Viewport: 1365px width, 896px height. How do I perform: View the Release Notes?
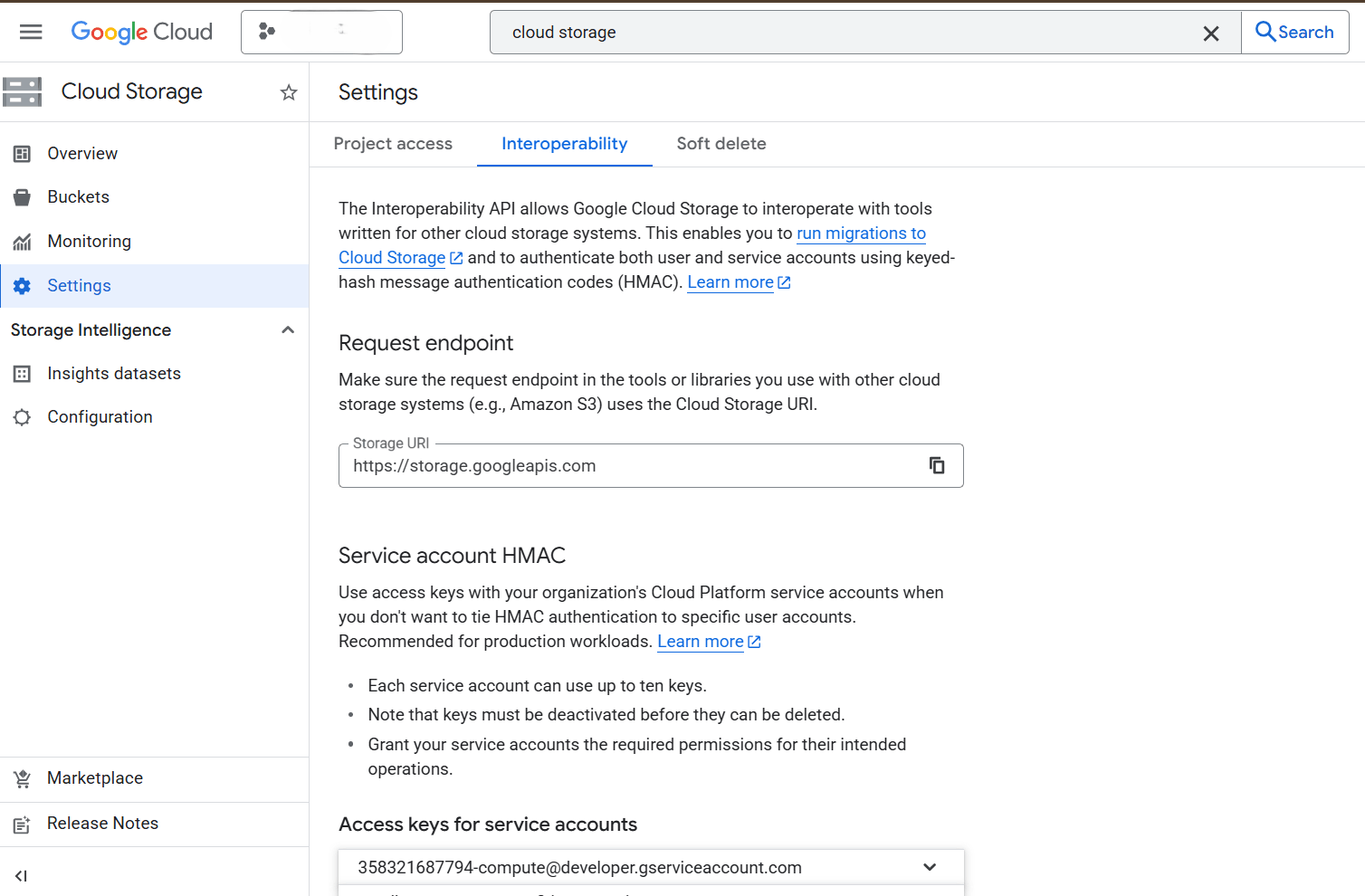click(x=102, y=823)
